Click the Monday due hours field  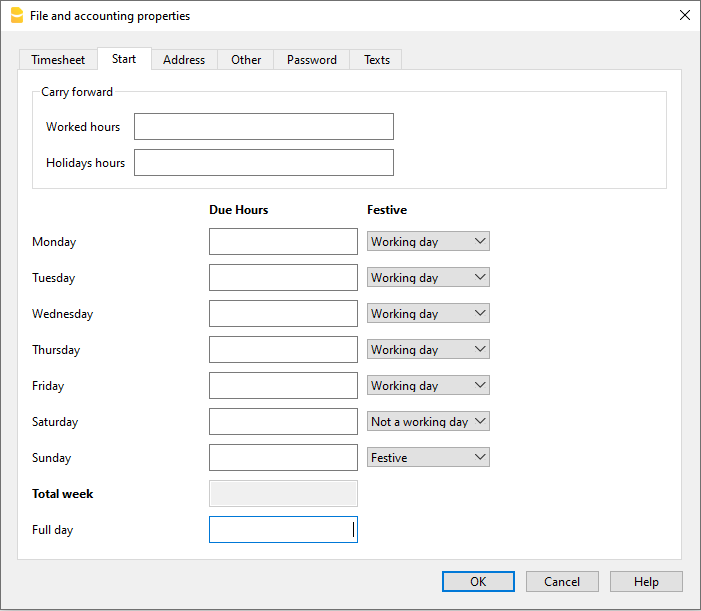(283, 242)
